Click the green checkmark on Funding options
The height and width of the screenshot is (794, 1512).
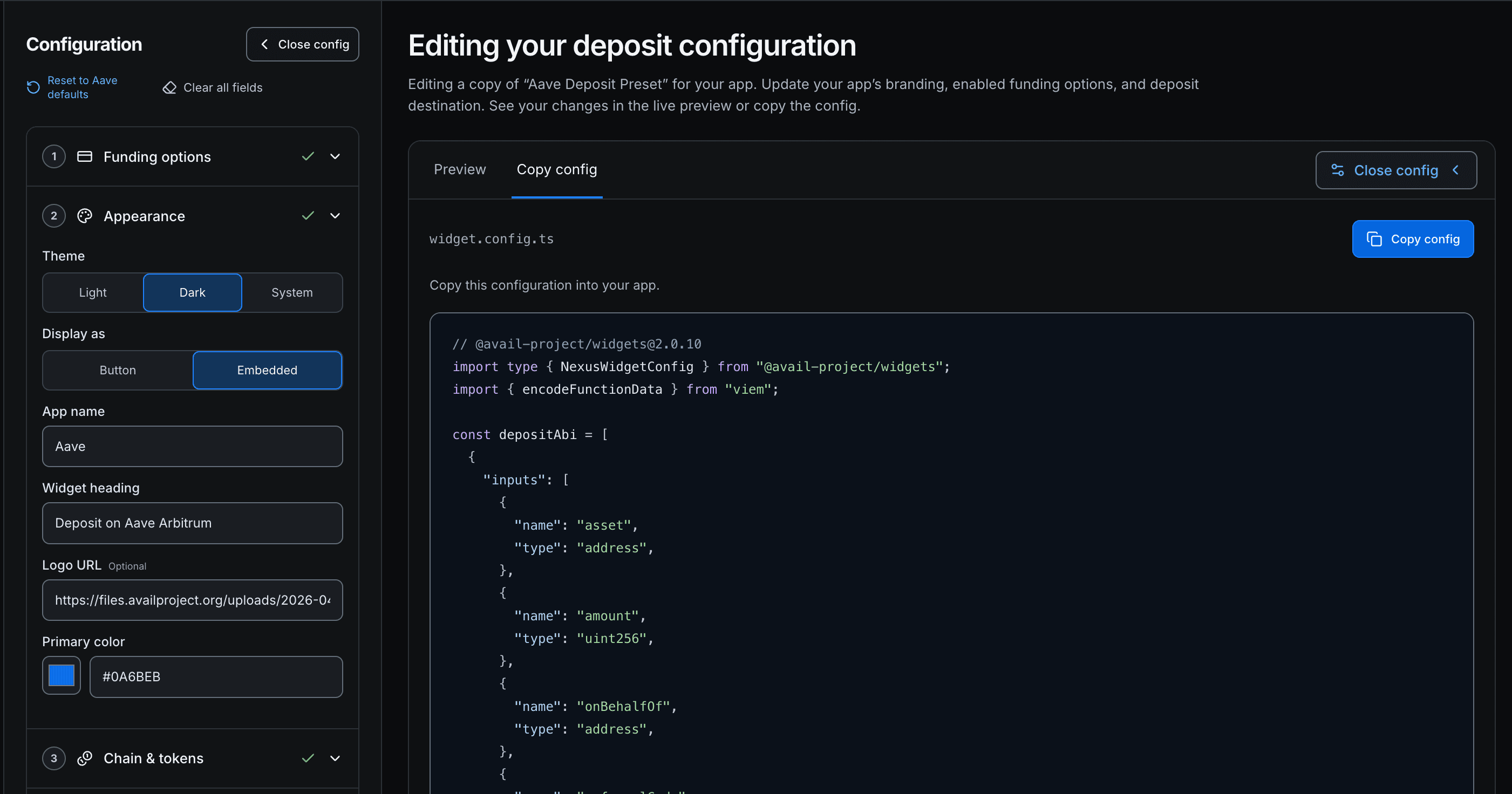click(308, 156)
